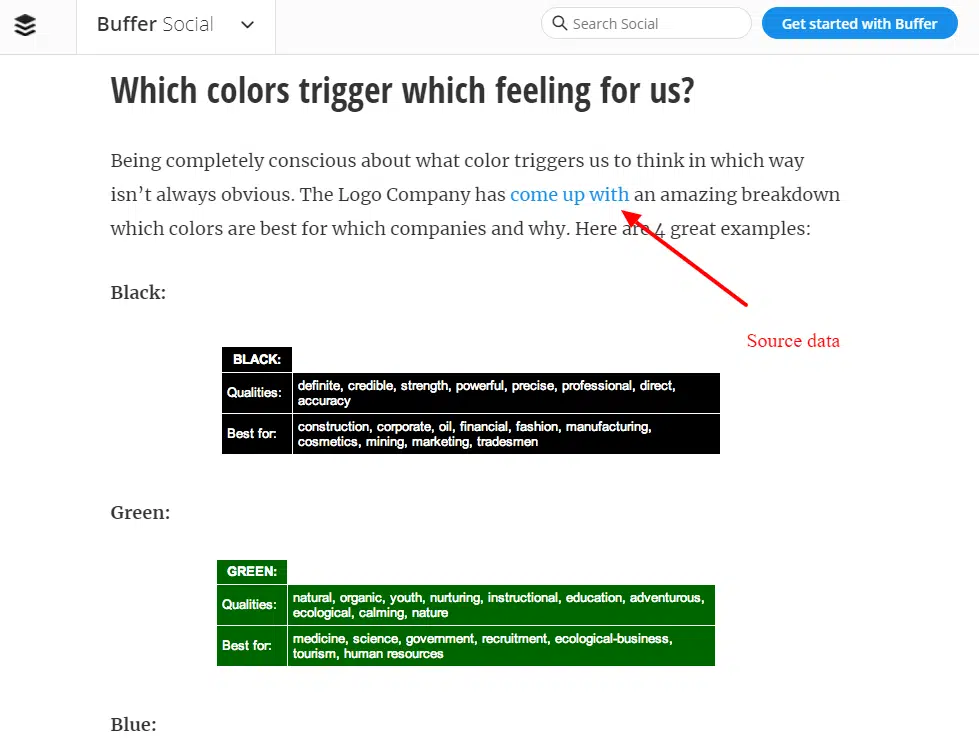Click the 'Qualities' cell in Black table
This screenshot has height=753, width=979.
point(256,392)
